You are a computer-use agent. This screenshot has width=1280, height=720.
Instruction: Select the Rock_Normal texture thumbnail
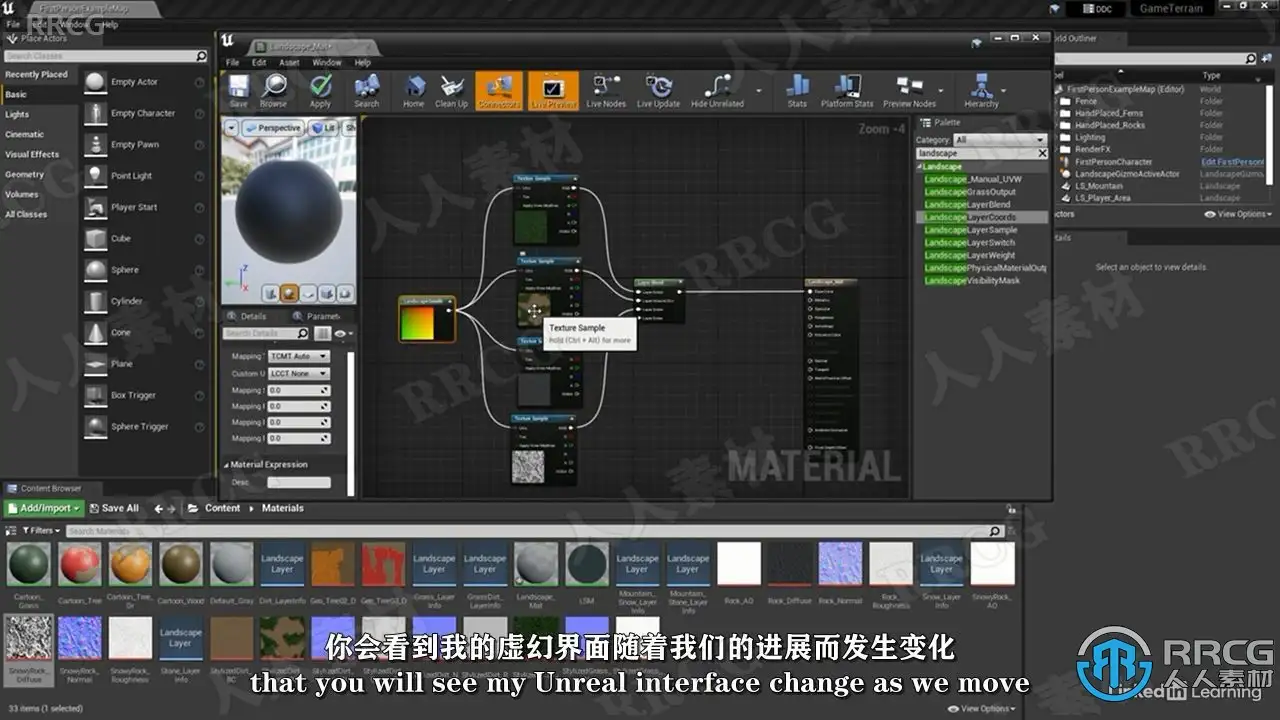click(840, 565)
